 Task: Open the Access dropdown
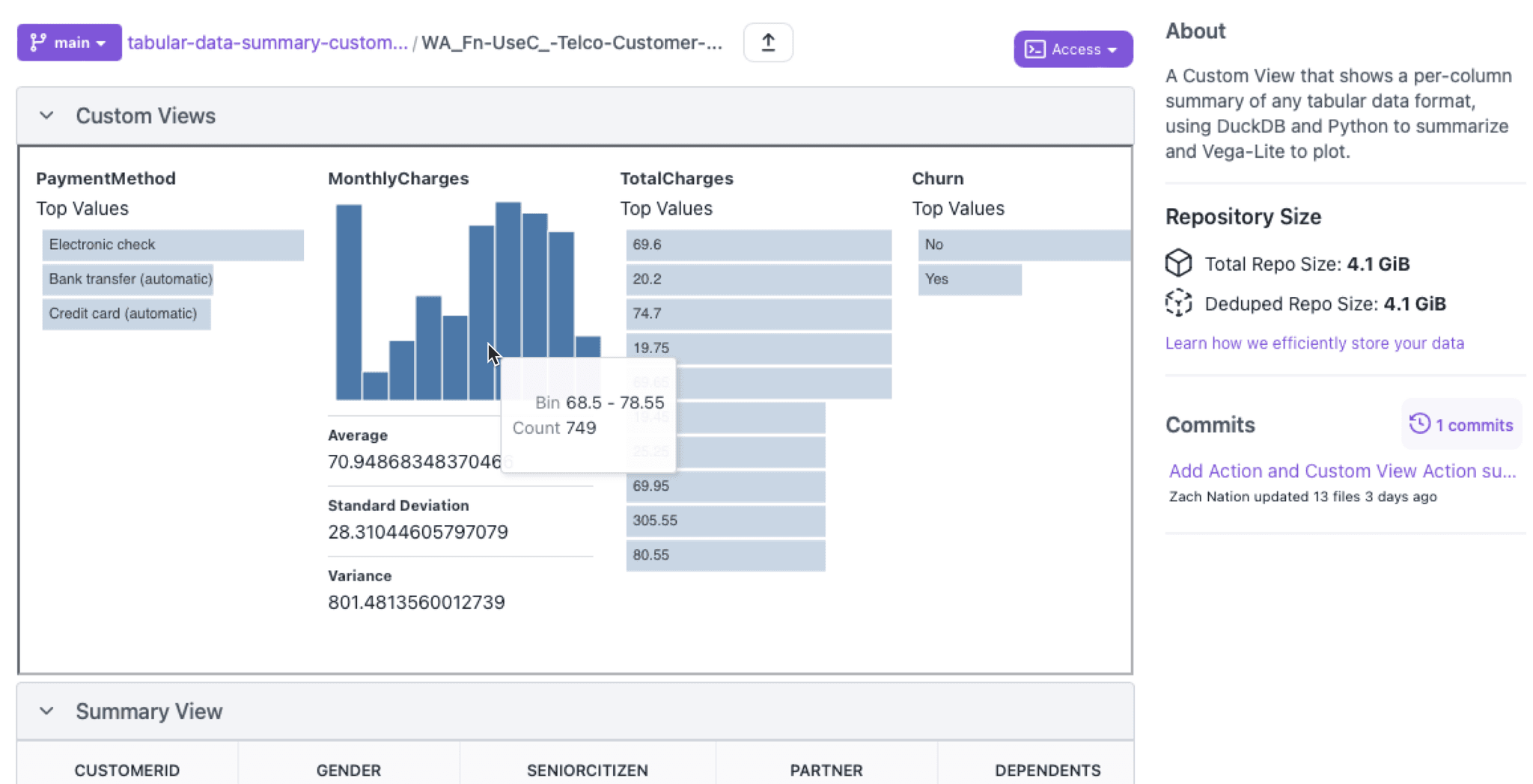point(1073,49)
